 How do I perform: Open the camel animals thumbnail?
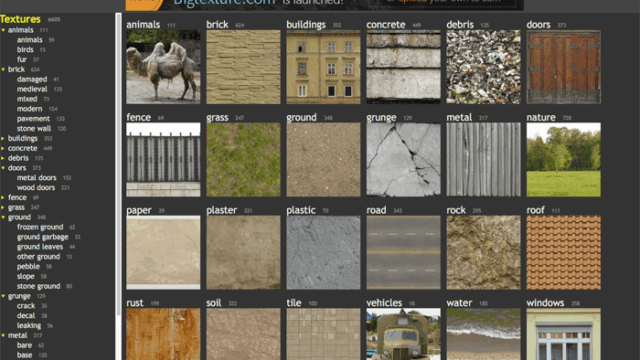(x=163, y=67)
